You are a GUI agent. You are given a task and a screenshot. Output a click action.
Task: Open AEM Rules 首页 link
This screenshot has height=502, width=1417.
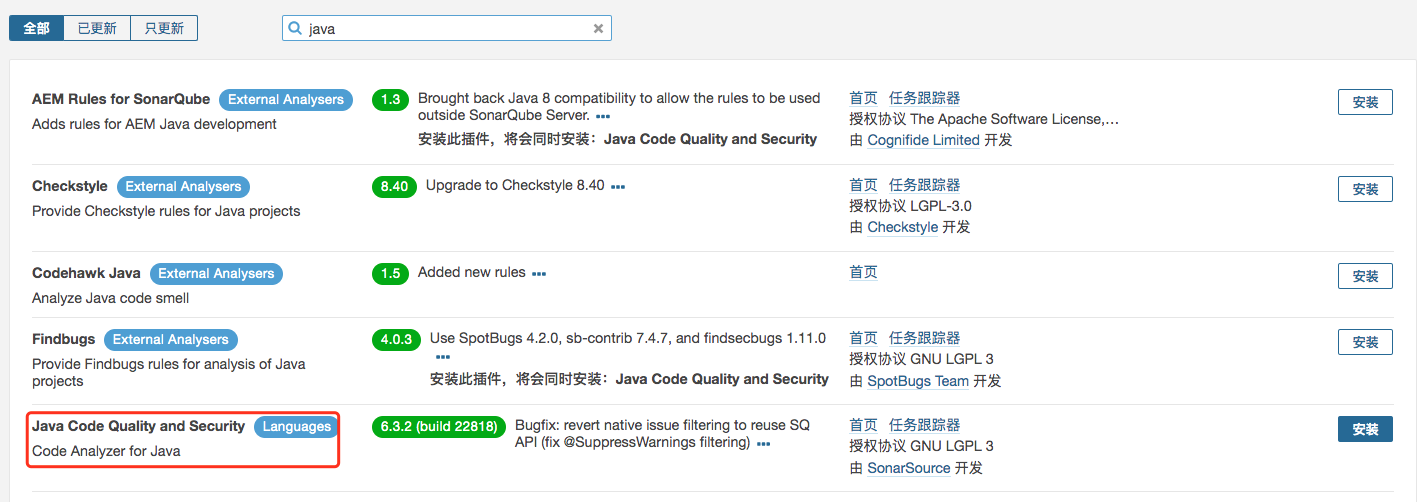[863, 98]
